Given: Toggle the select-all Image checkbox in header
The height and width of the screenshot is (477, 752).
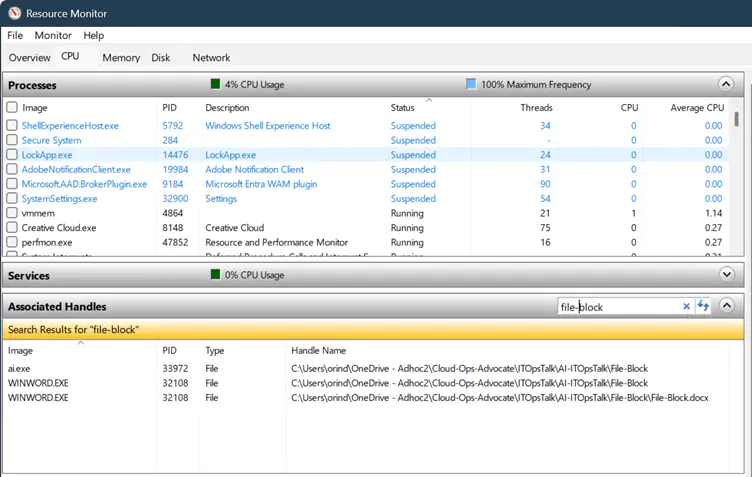Looking at the screenshot, I should (12, 108).
